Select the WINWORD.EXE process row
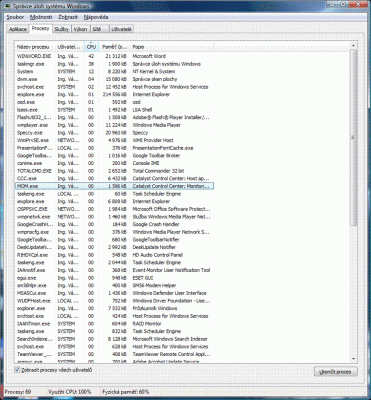371x400 pixels. click(114, 56)
